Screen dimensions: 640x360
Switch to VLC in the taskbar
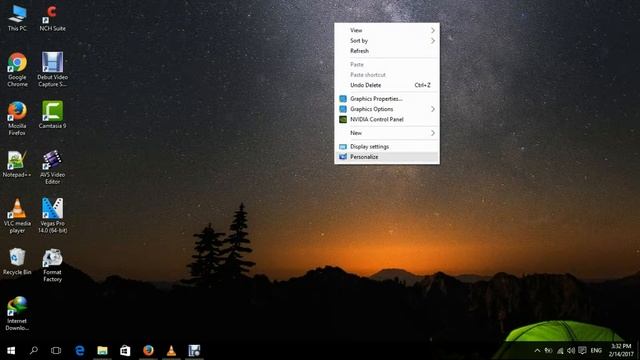(171, 350)
